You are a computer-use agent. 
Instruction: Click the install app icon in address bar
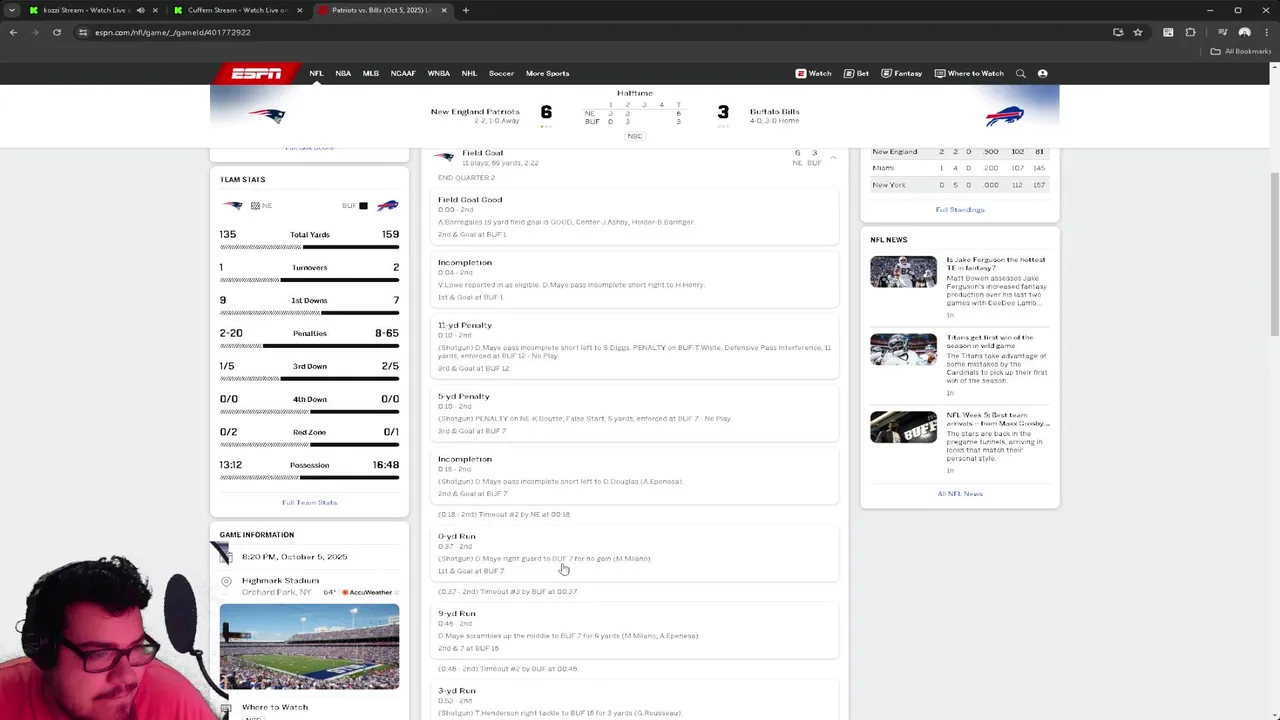[x=1118, y=32]
